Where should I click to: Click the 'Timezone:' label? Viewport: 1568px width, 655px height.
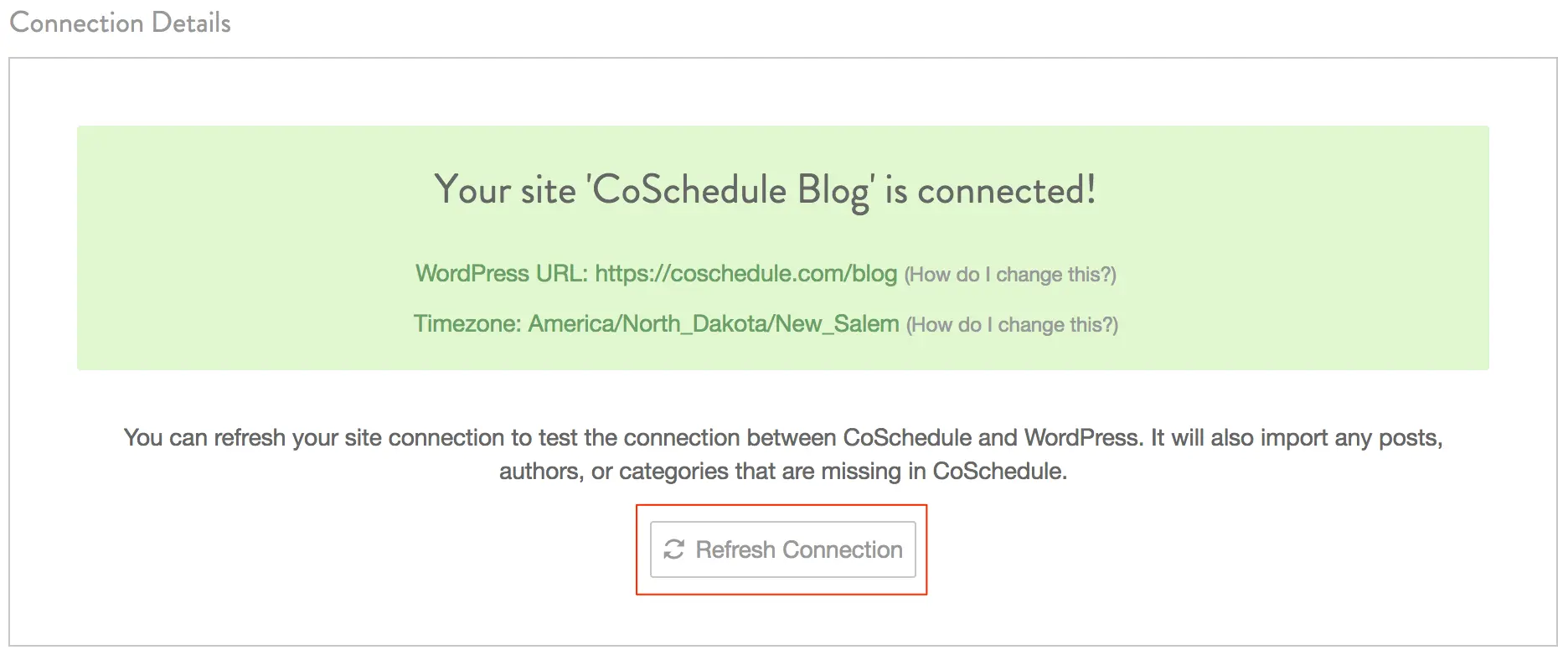tap(467, 324)
